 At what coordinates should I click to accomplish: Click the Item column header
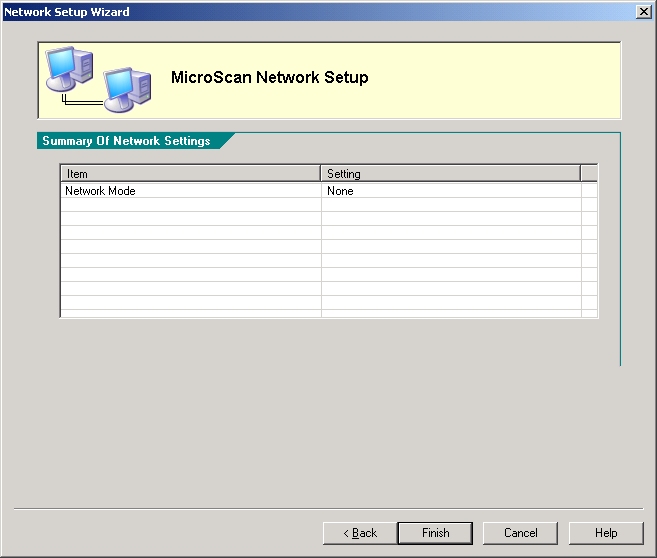coord(191,173)
